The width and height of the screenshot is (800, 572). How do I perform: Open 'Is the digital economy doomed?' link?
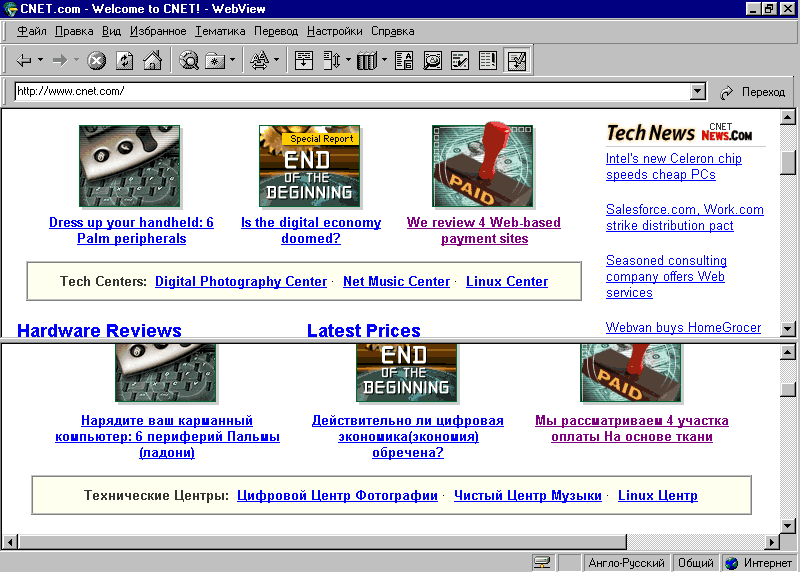[311, 230]
